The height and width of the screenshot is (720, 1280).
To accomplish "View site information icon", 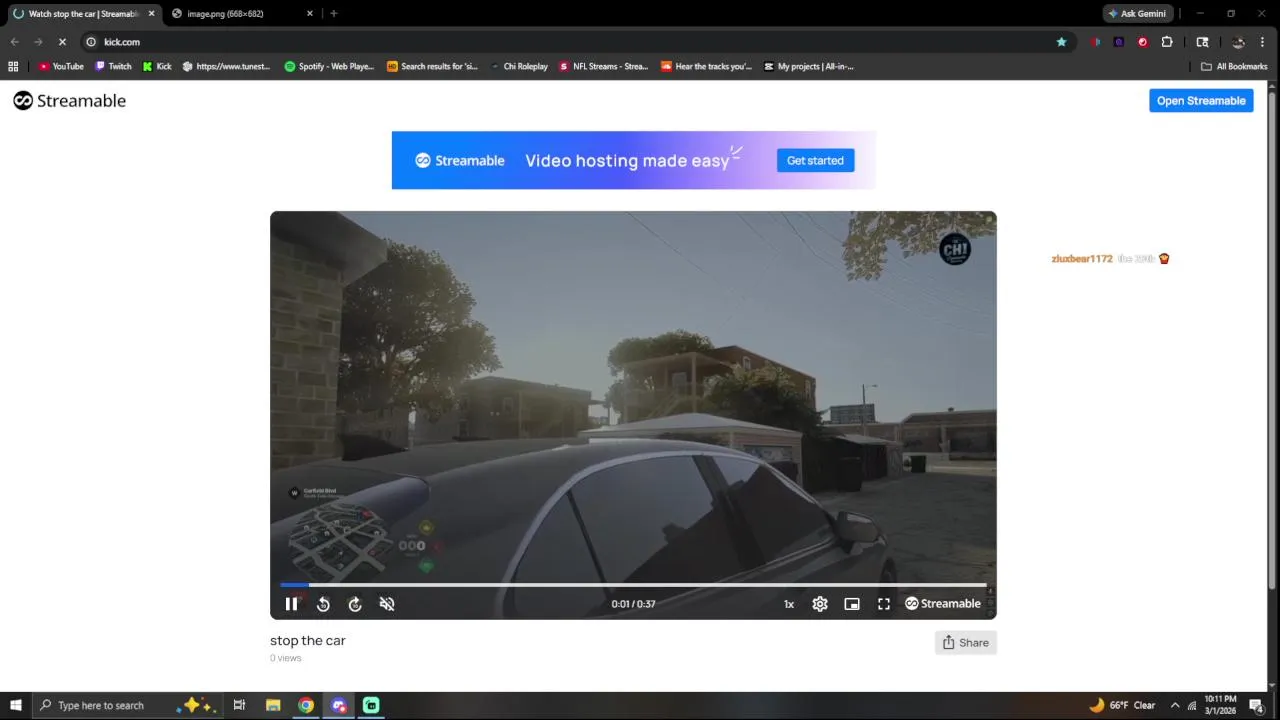I will point(91,42).
